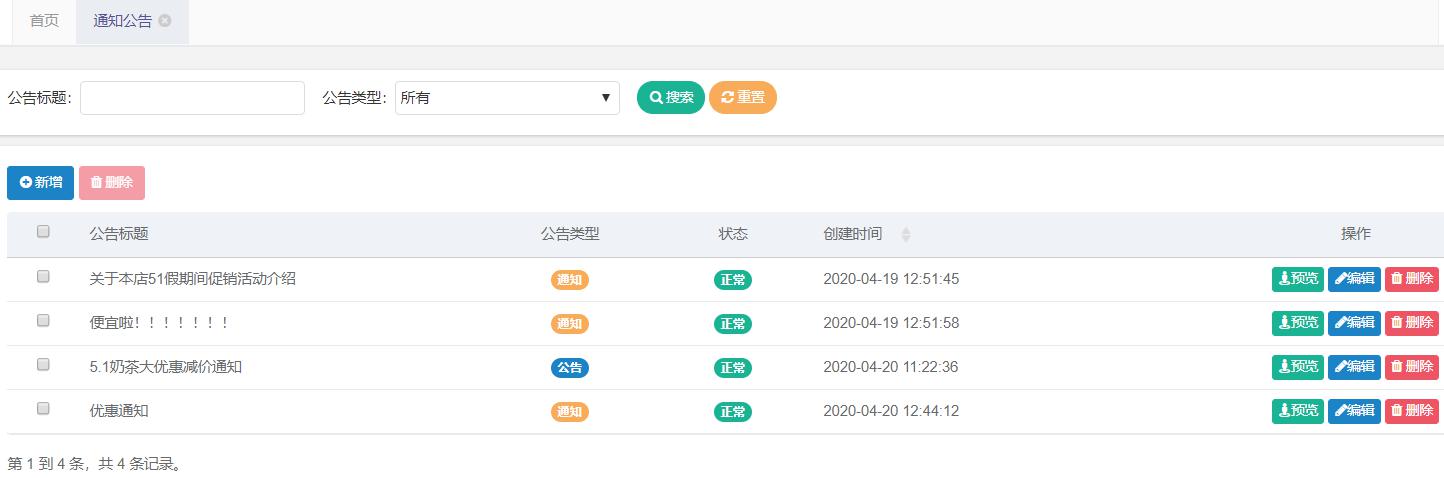The width and height of the screenshot is (1444, 478).
Task: Click the 通知 badge in 便宜啦 row
Action: [x=570, y=324]
